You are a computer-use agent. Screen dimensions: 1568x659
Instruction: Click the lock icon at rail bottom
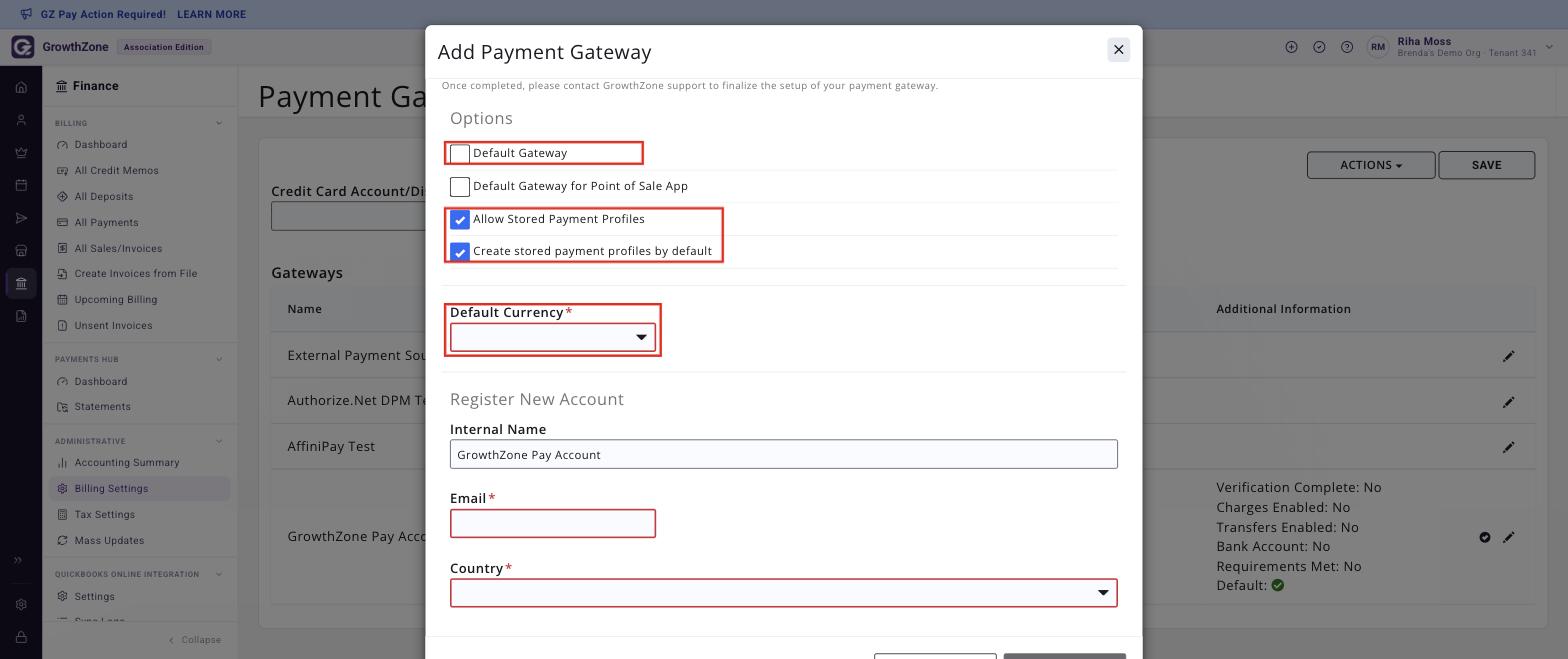click(21, 637)
